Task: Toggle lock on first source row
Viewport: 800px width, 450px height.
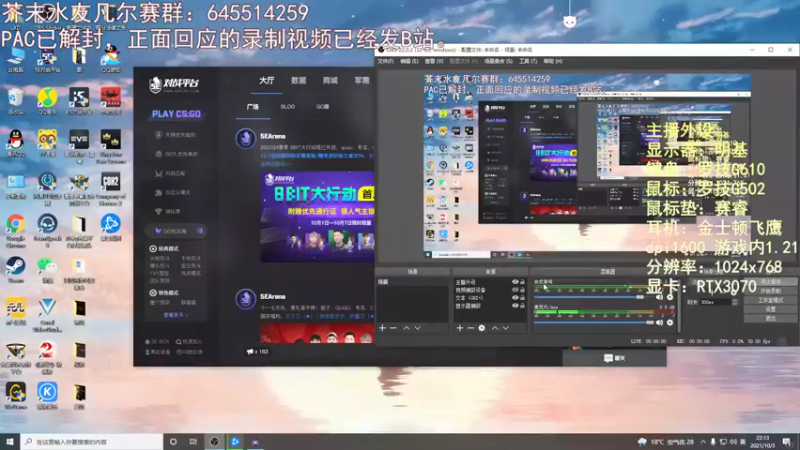Action: click(522, 282)
